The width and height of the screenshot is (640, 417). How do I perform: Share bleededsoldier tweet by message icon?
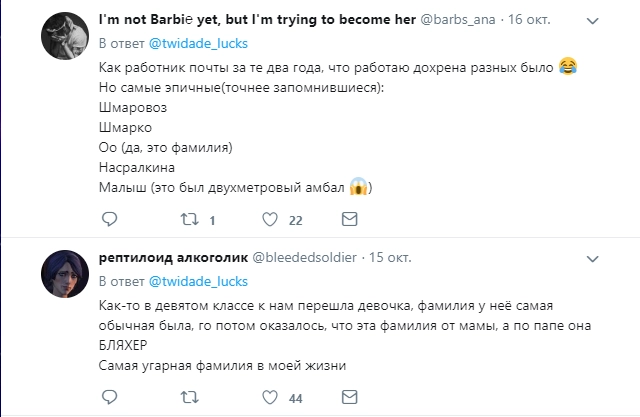[348, 397]
